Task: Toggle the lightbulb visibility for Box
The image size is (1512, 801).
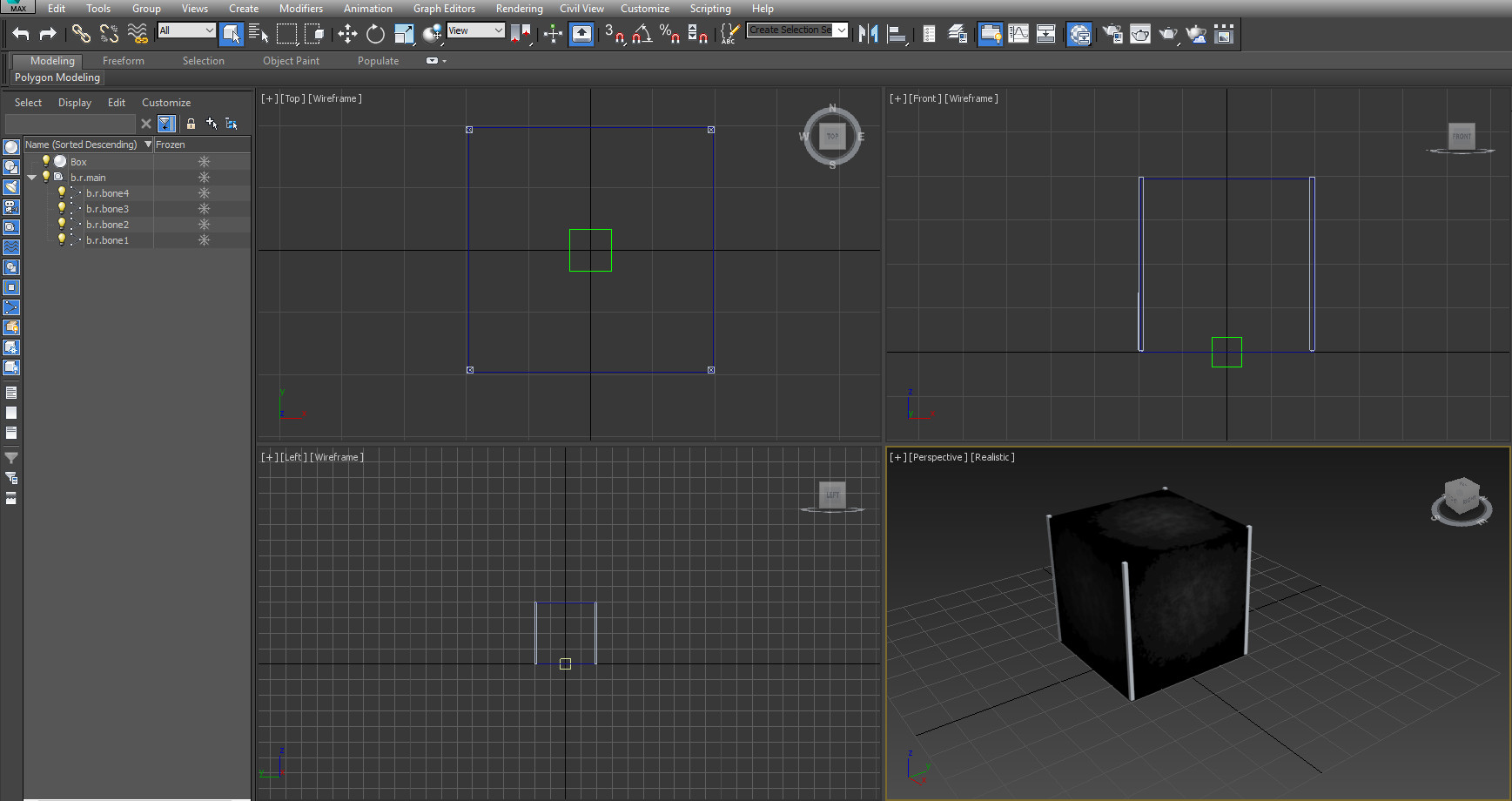Action: [46, 161]
